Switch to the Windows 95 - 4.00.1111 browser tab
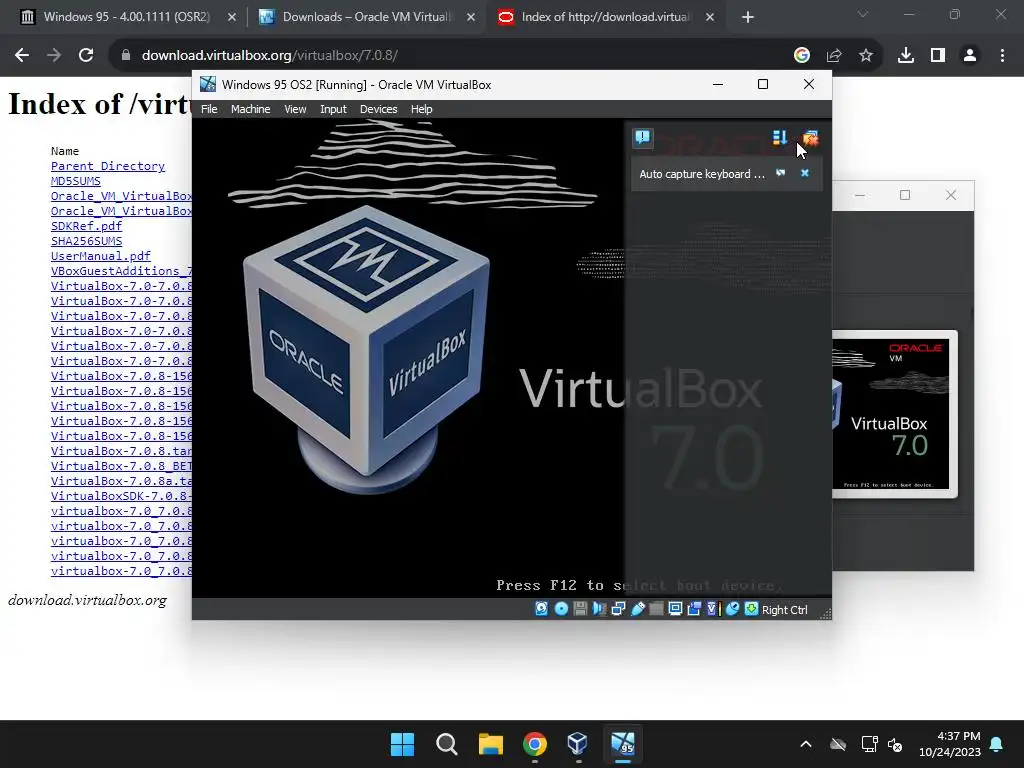Screen dimensions: 1024x768 [126, 17]
